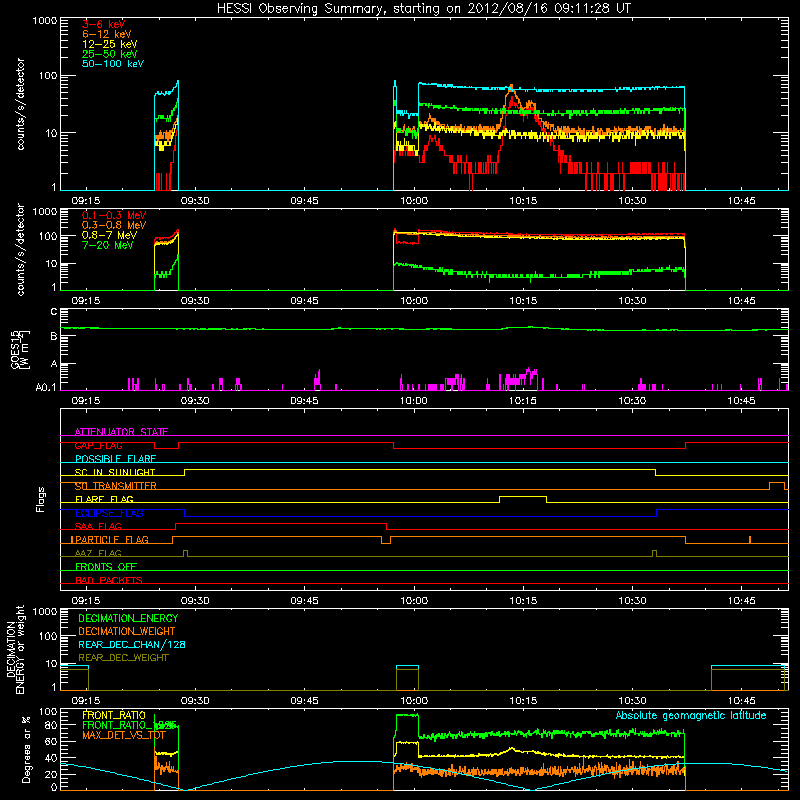Click the PARTICLE_FLAG spike after 10:45

749,540
